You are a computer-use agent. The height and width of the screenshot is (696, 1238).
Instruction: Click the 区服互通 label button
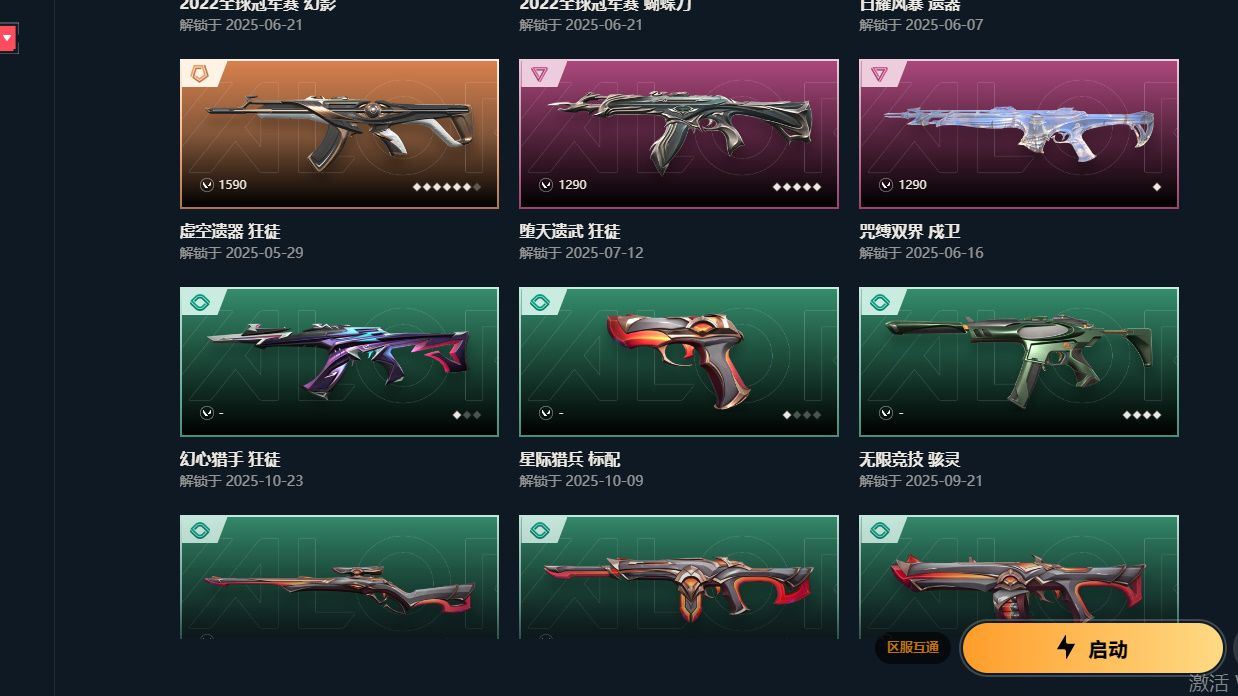(x=913, y=648)
